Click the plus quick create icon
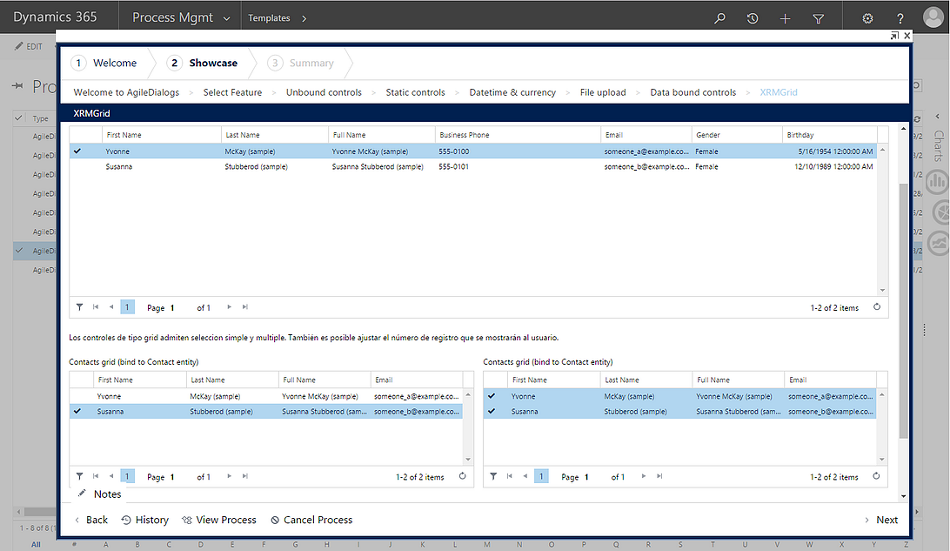The height and width of the screenshot is (551, 950). click(785, 18)
